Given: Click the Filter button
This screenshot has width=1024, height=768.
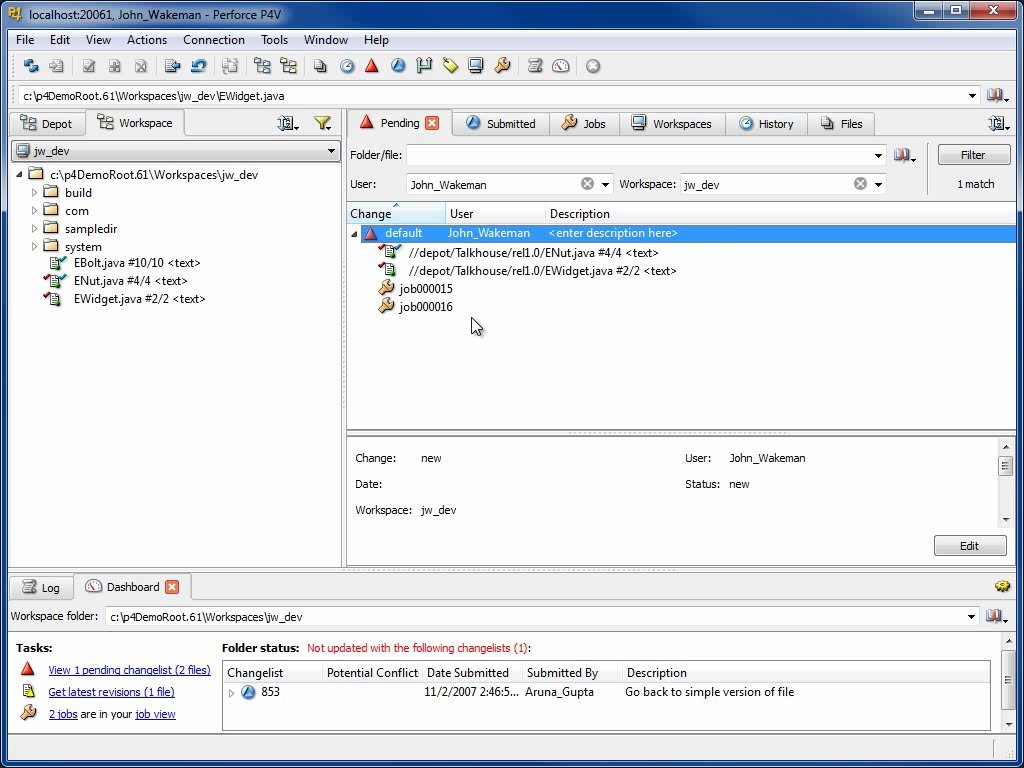Looking at the screenshot, I should (973, 155).
